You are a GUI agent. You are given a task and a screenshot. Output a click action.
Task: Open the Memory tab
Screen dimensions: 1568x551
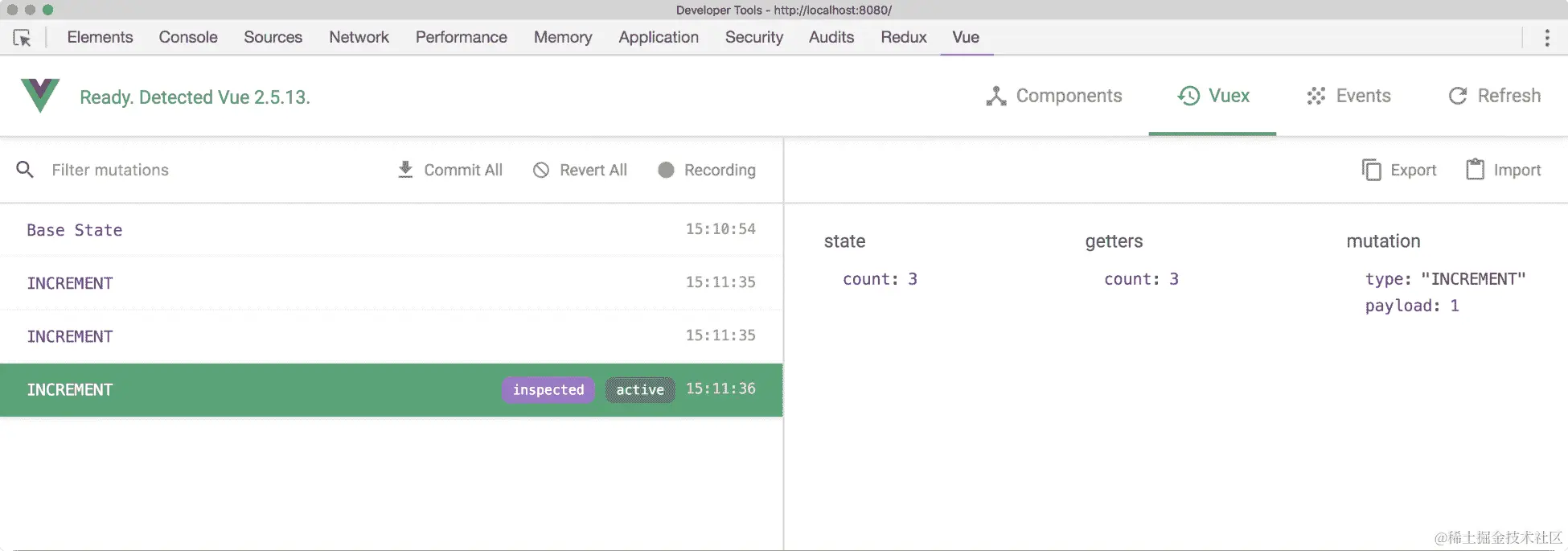pos(563,37)
